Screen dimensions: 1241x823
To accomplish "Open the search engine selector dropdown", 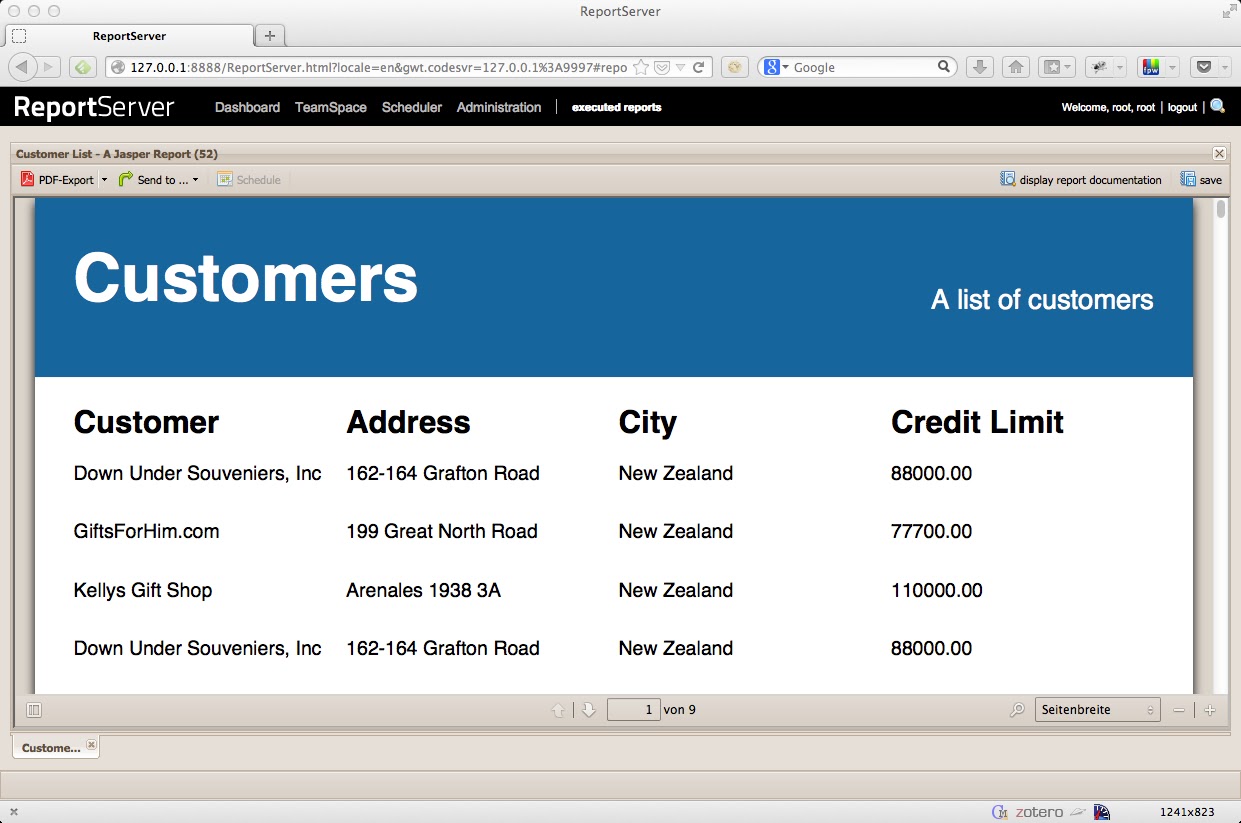I will click(776, 67).
